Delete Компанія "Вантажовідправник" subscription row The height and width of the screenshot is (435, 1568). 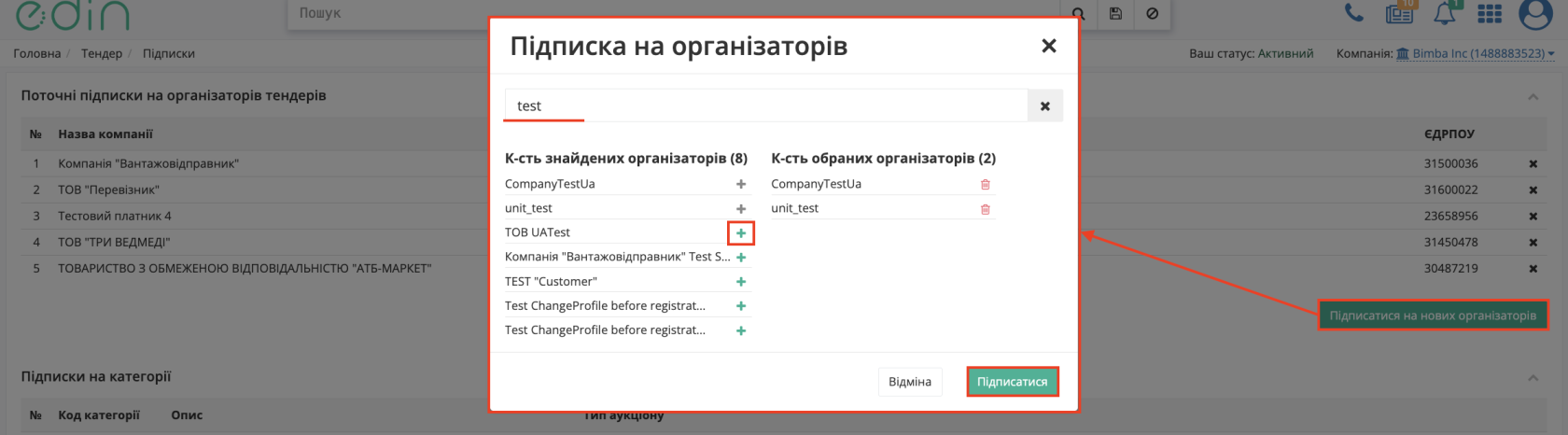point(1533,164)
